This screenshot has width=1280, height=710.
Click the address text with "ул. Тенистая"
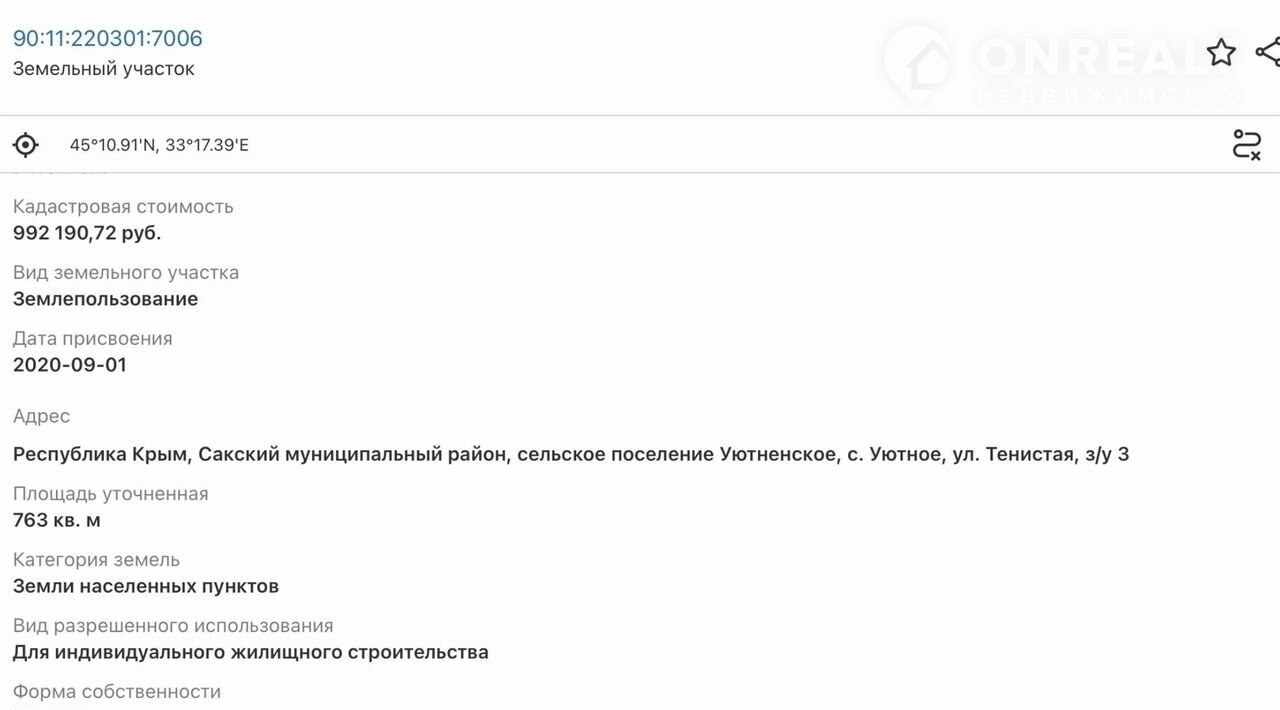click(571, 455)
